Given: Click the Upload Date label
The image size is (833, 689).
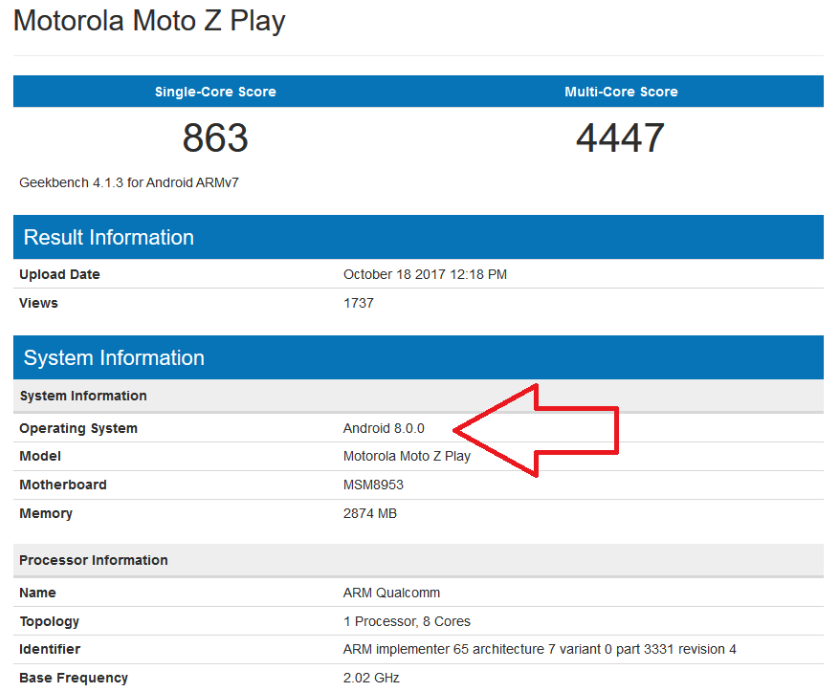Looking at the screenshot, I should (x=60, y=274).
